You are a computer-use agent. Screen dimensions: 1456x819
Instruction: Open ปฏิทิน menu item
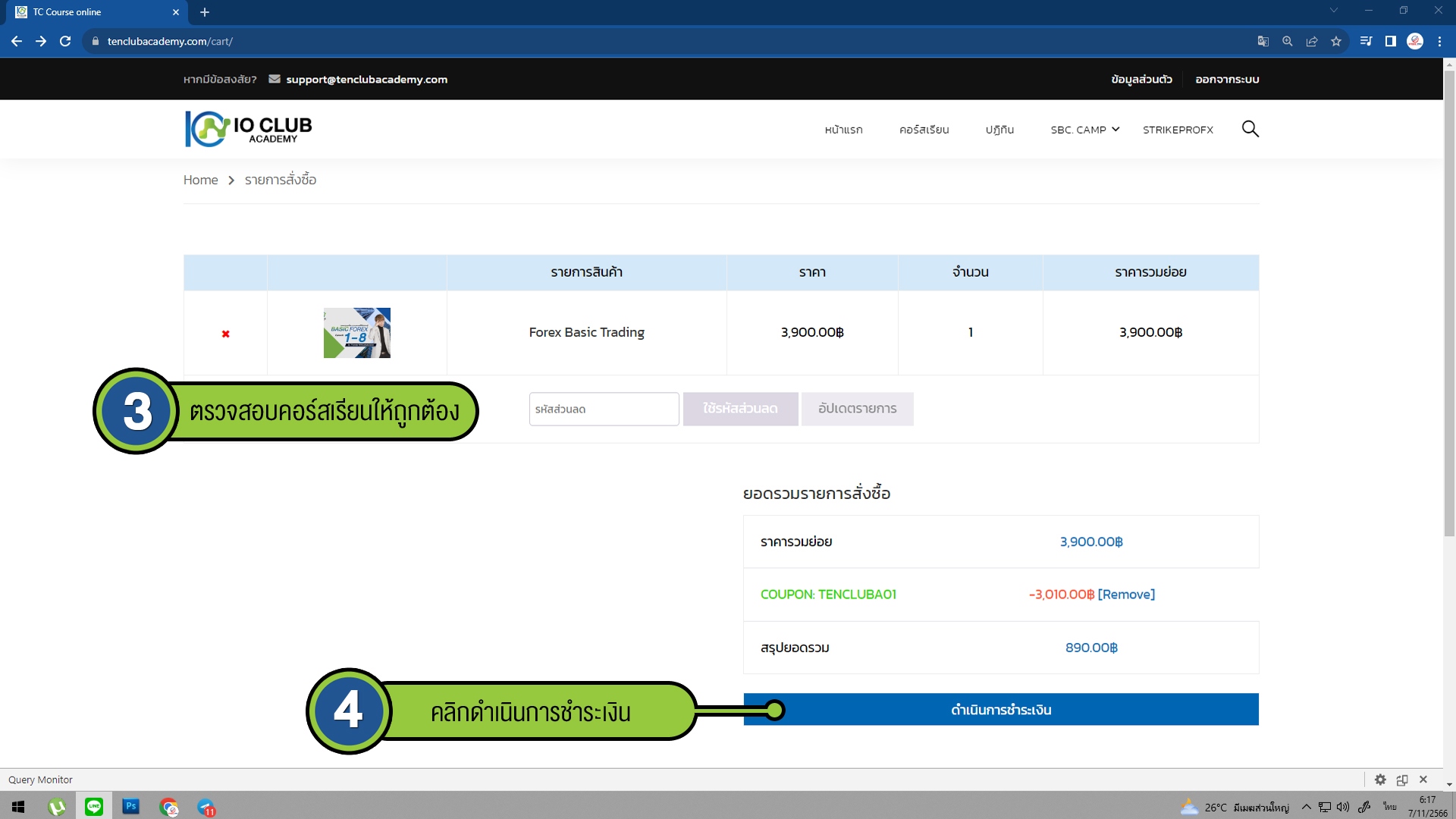click(999, 130)
